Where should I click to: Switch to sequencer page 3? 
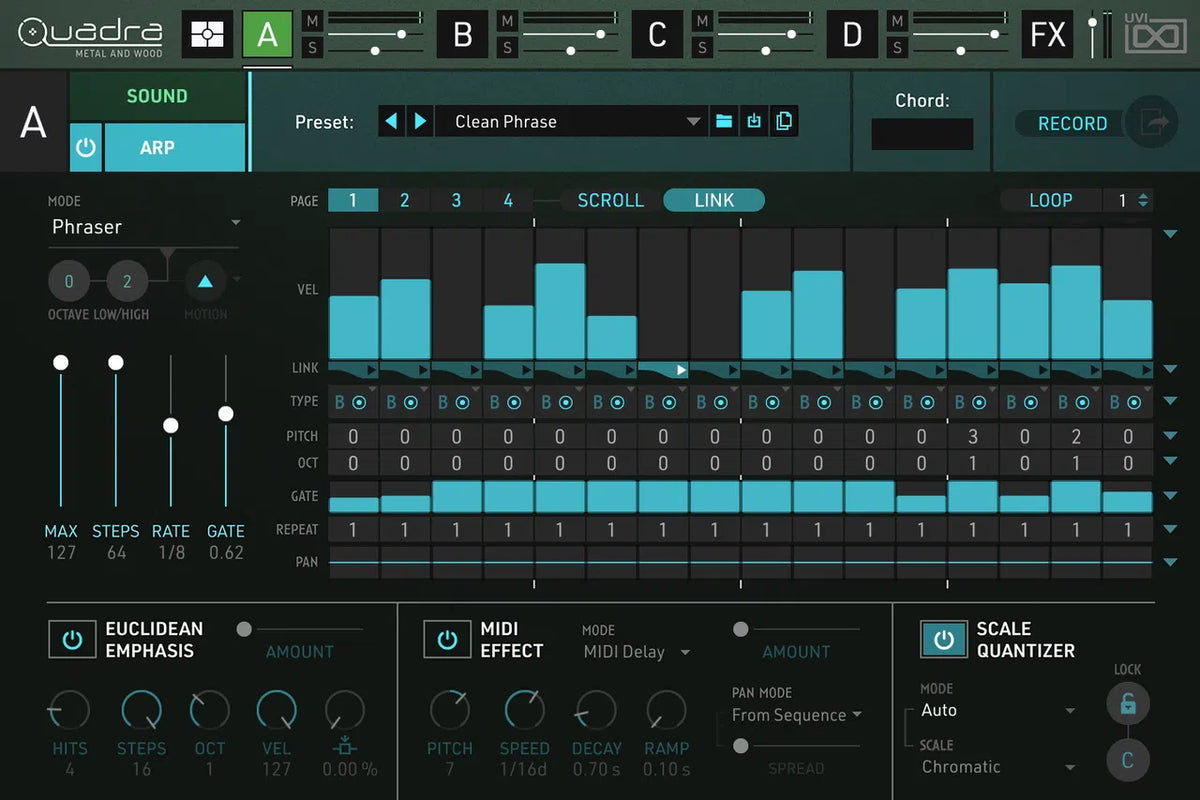click(x=456, y=200)
